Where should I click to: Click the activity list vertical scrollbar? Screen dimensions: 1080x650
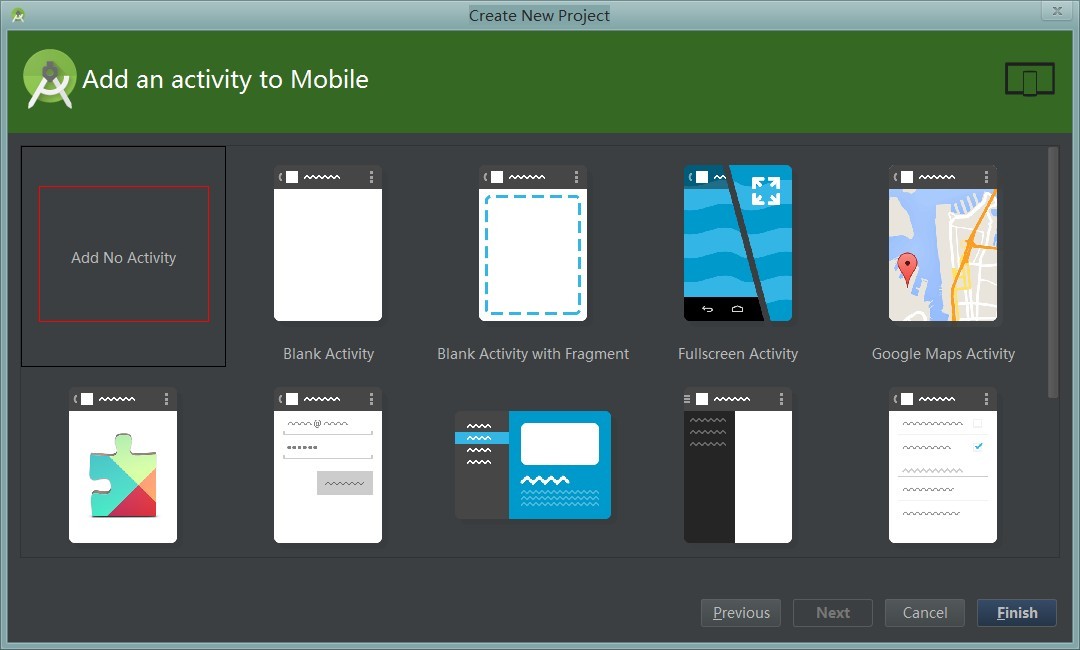(x=1052, y=270)
